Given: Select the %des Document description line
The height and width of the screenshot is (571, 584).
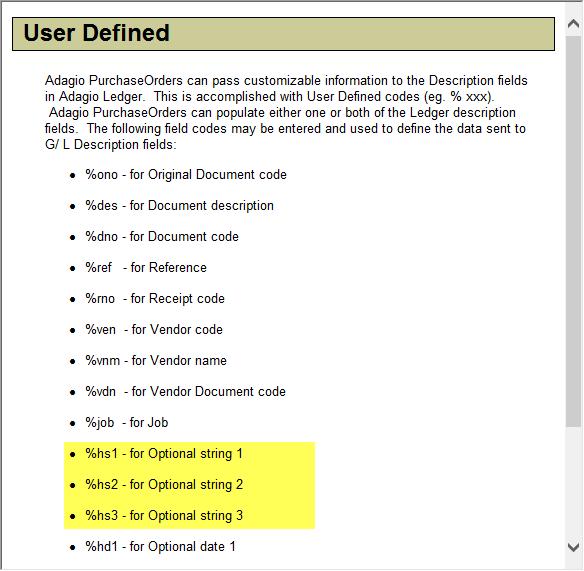Looking at the screenshot, I should (x=180, y=206).
